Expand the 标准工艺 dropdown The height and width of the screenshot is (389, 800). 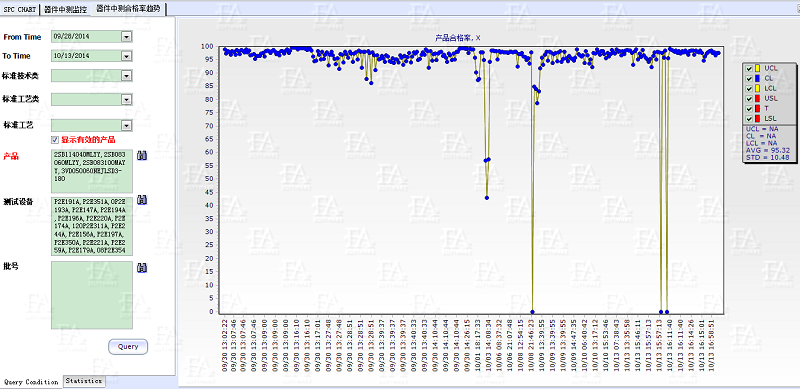127,125
